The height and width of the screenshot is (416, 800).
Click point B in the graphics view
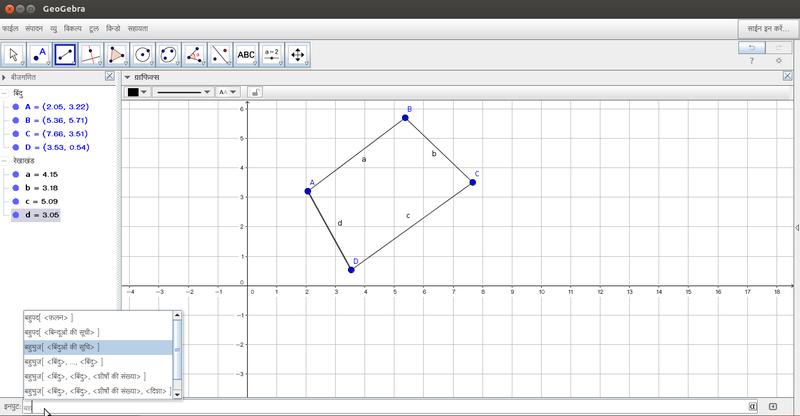coord(405,118)
